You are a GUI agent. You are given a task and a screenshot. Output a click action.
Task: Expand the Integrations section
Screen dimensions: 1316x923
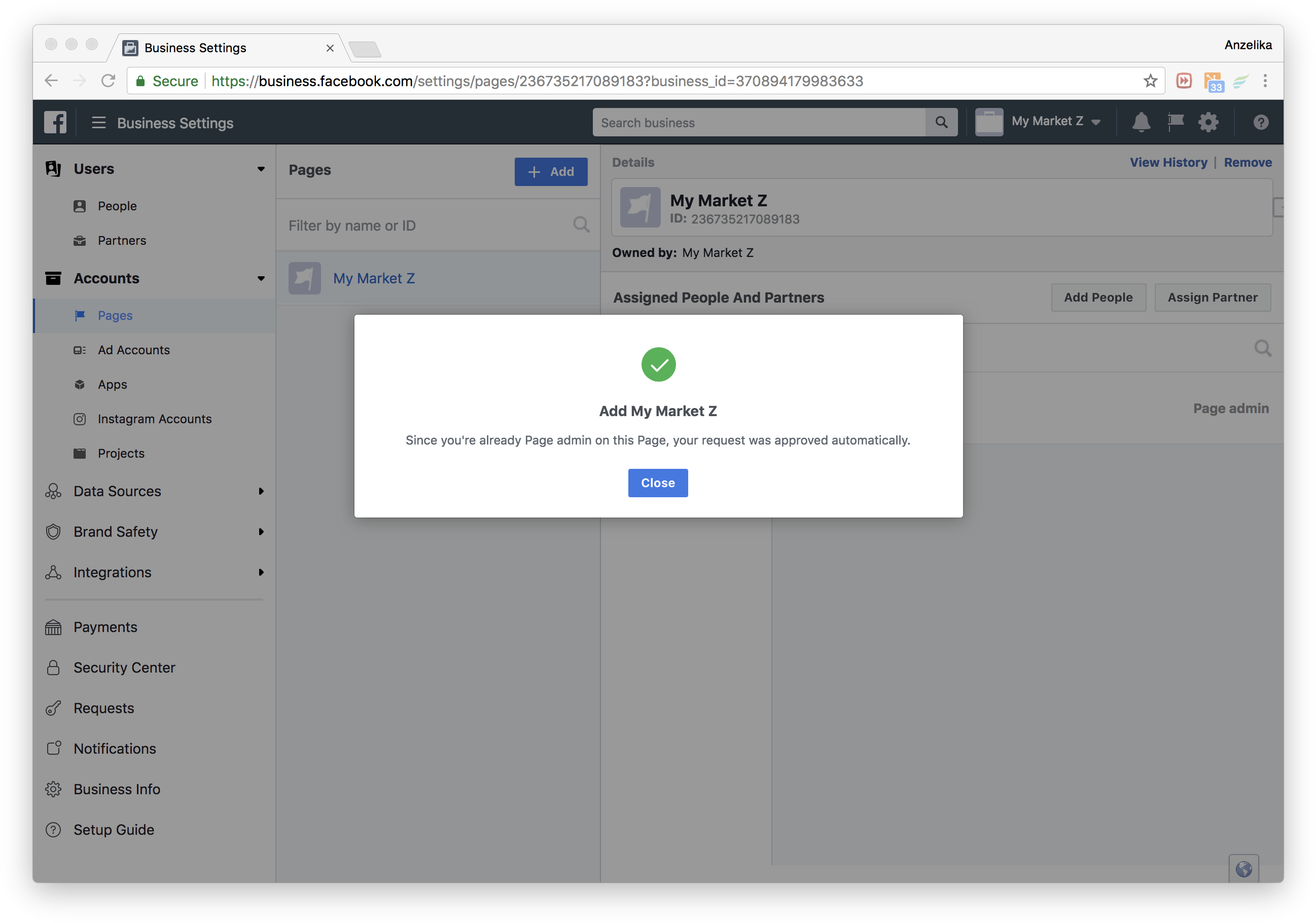(261, 572)
